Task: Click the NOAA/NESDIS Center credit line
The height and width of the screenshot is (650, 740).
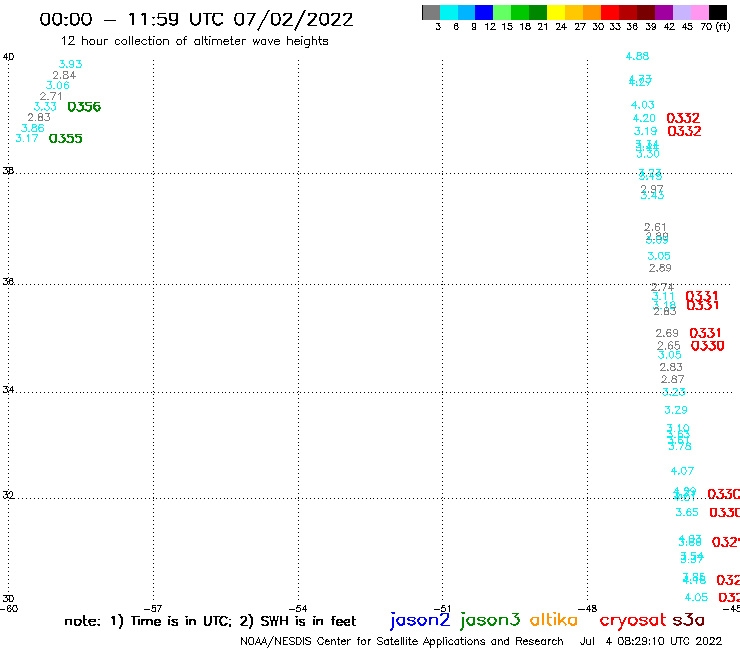Action: pos(402,641)
